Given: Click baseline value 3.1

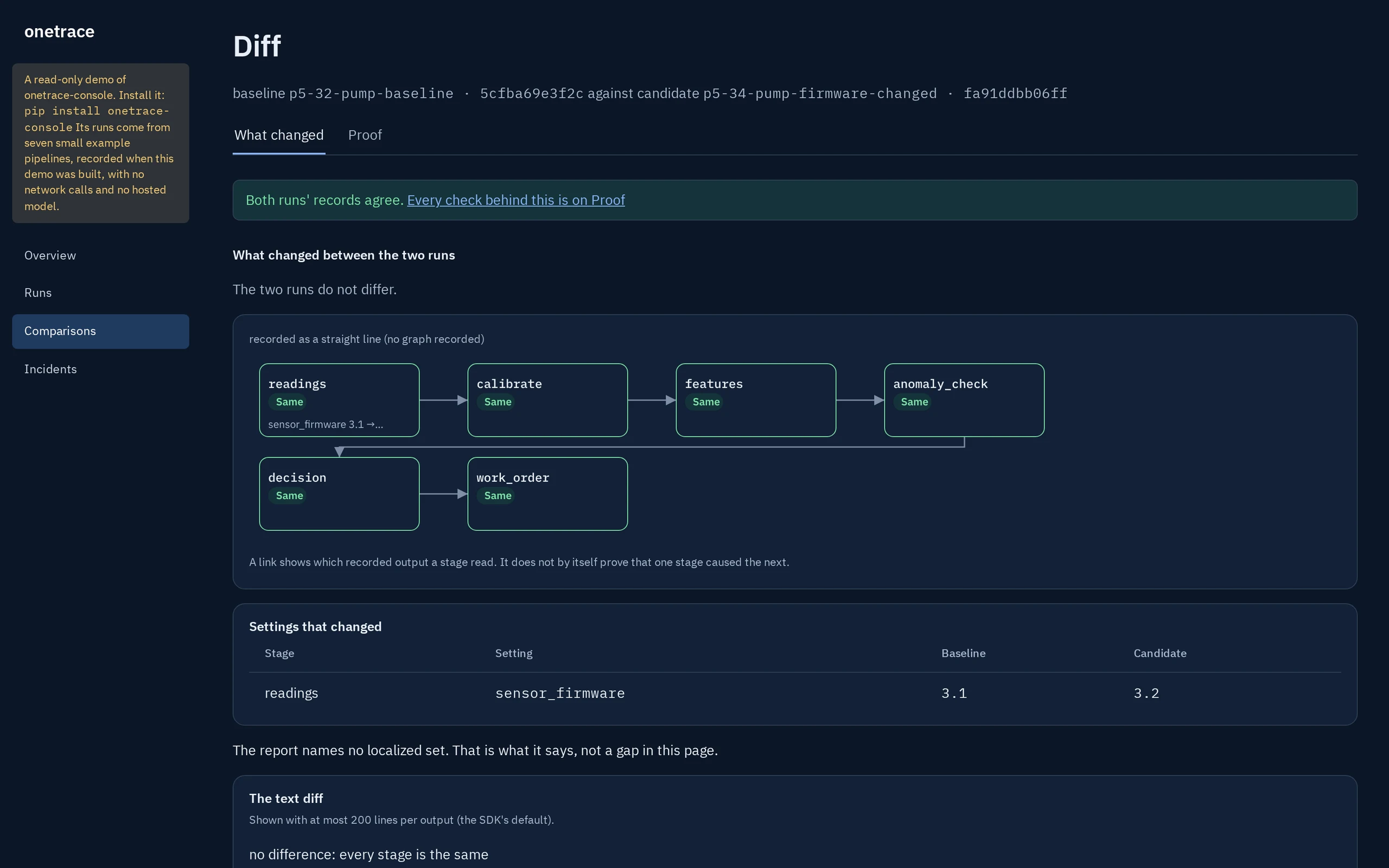Looking at the screenshot, I should click(954, 693).
